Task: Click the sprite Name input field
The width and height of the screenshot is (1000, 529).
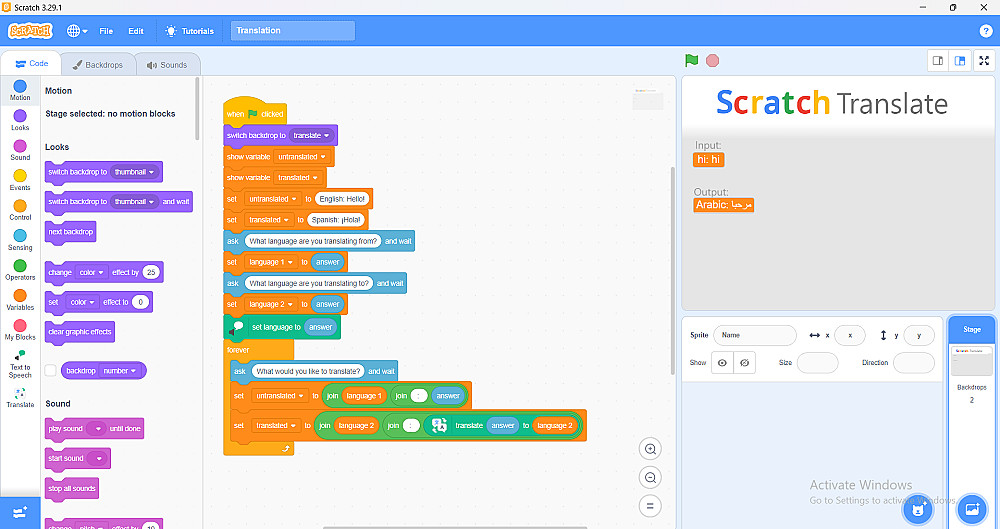Action: [754, 335]
